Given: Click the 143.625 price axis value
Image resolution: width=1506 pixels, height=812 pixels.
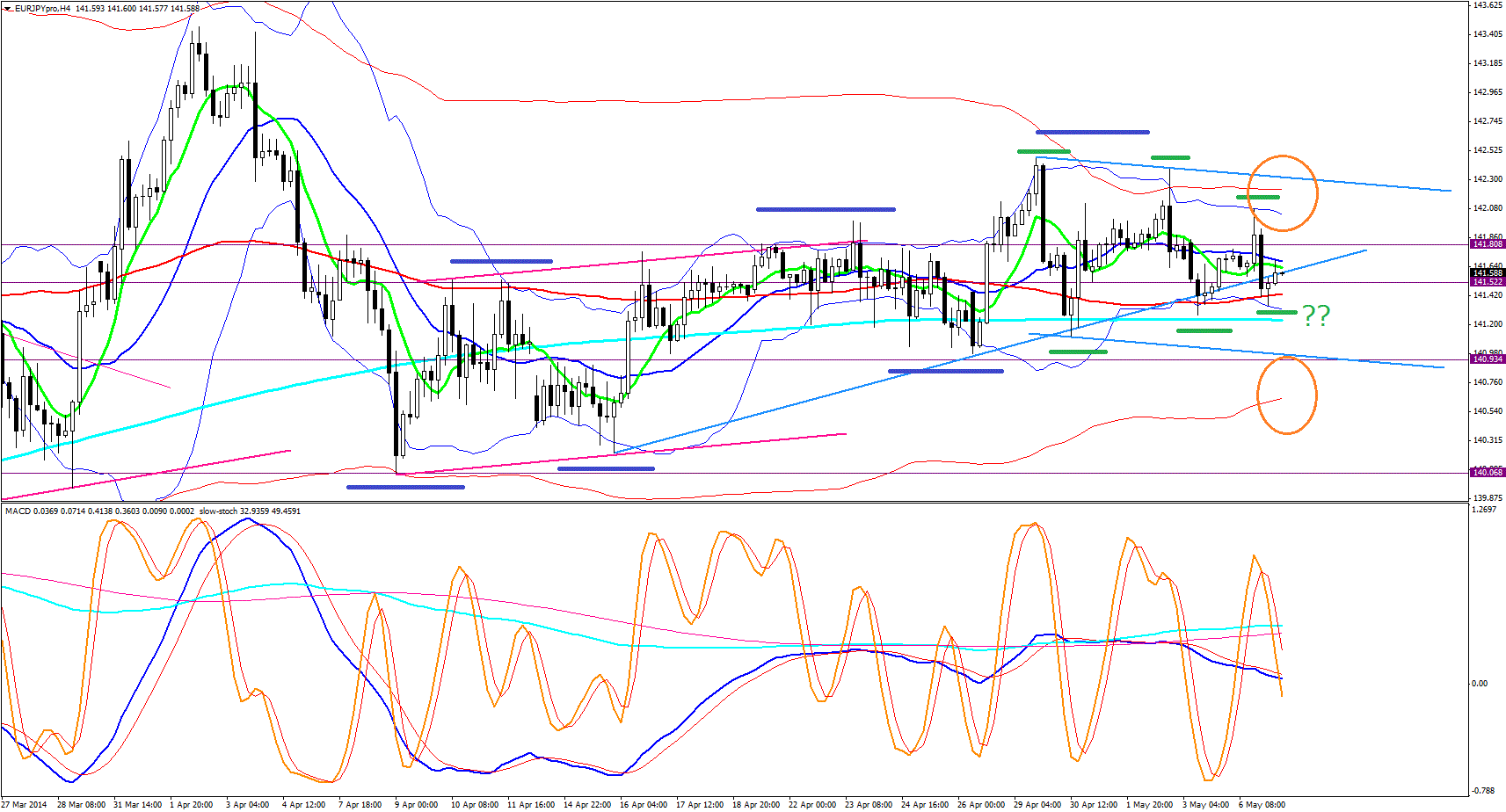Looking at the screenshot, I should pyautogui.click(x=1488, y=5).
